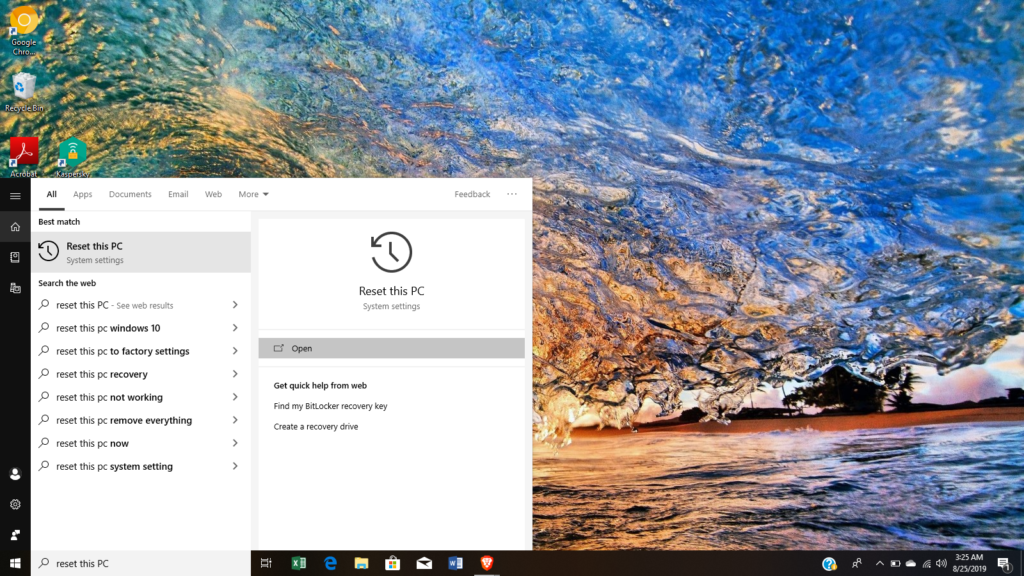The height and width of the screenshot is (576, 1024).
Task: Open the volume speaker tray icon
Action: click(941, 564)
